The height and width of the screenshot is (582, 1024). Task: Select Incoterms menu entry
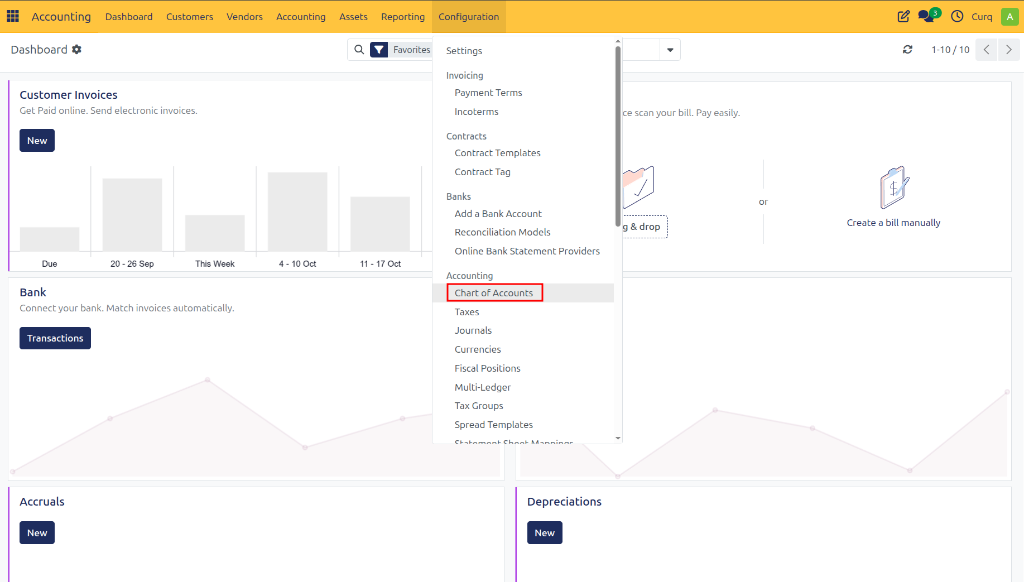(476, 112)
